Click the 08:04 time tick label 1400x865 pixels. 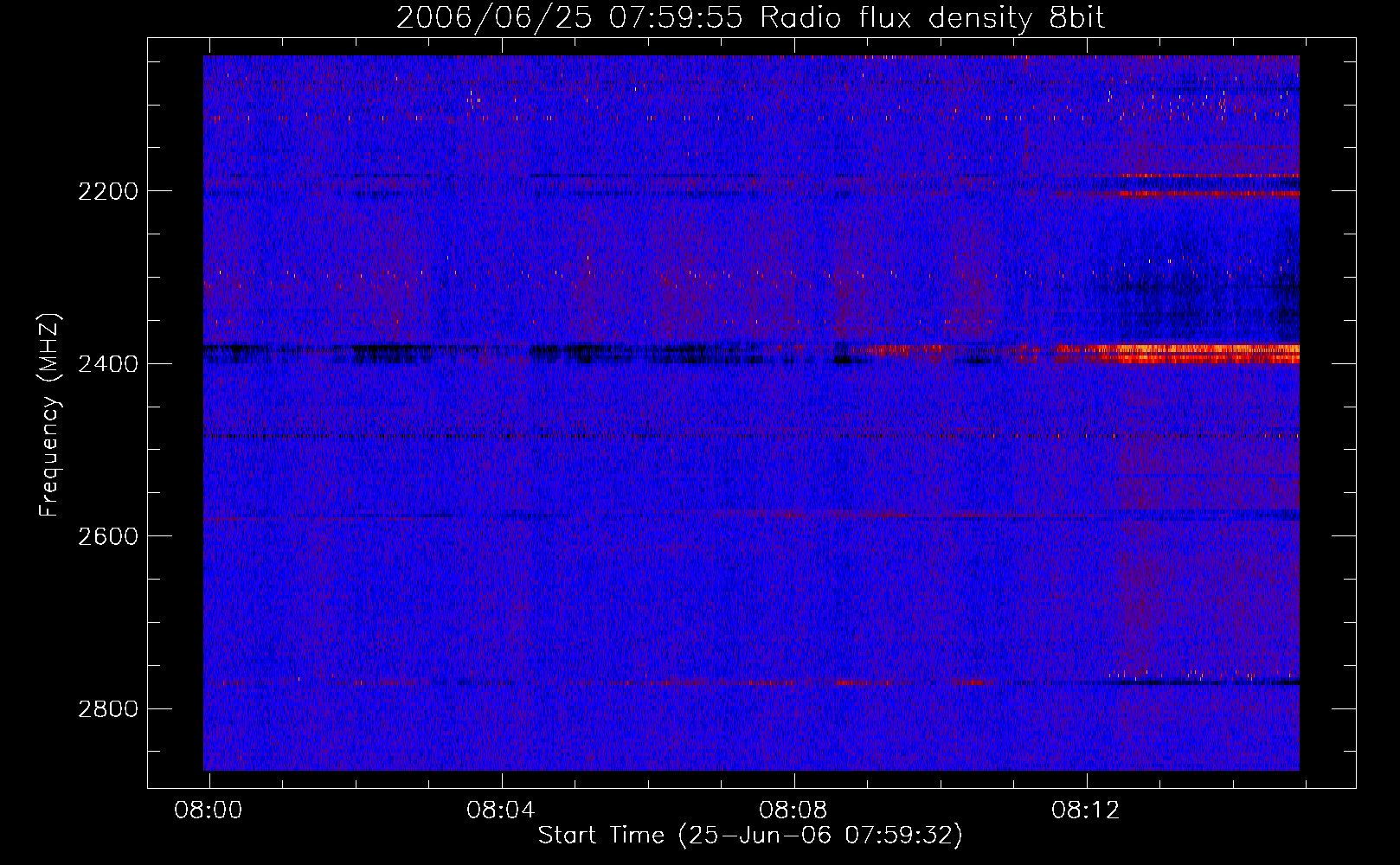click(x=501, y=811)
